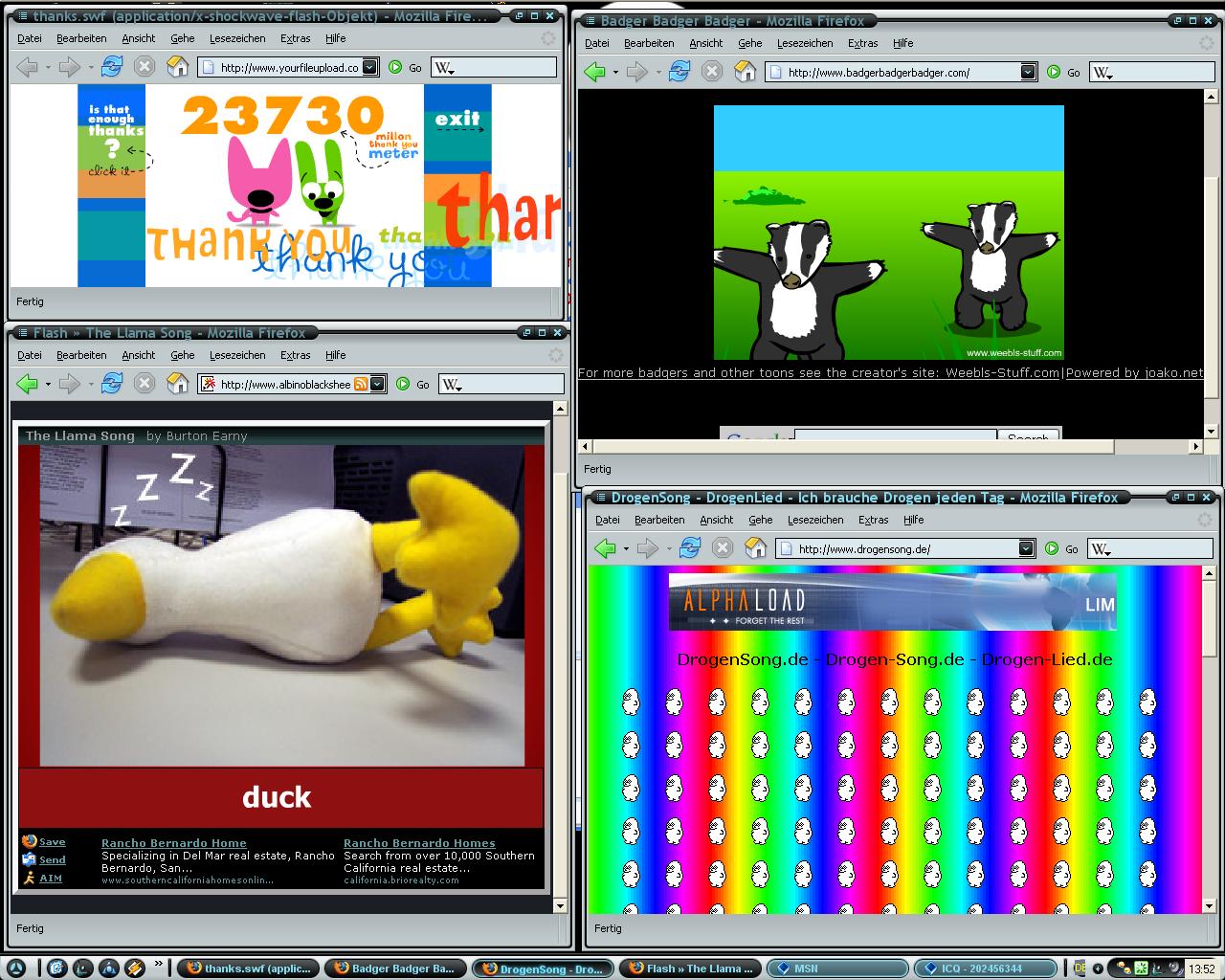Click the Home icon in the Badger window
Image resolution: width=1225 pixels, height=980 pixels.
coord(745,72)
